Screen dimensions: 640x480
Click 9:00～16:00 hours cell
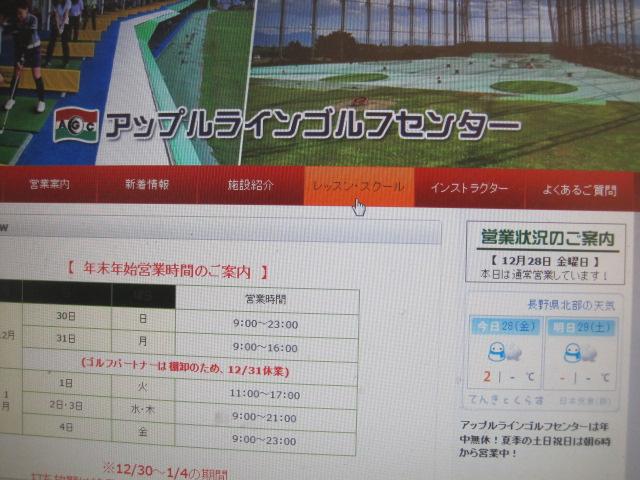point(265,348)
